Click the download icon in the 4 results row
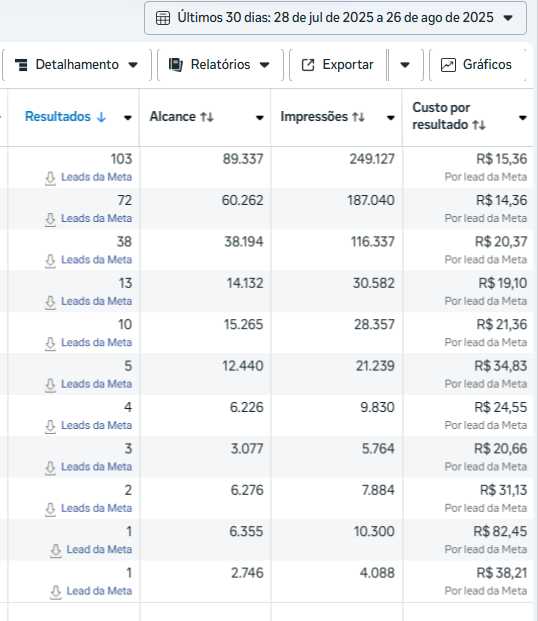Viewport: 538px width, 621px height. point(50,427)
